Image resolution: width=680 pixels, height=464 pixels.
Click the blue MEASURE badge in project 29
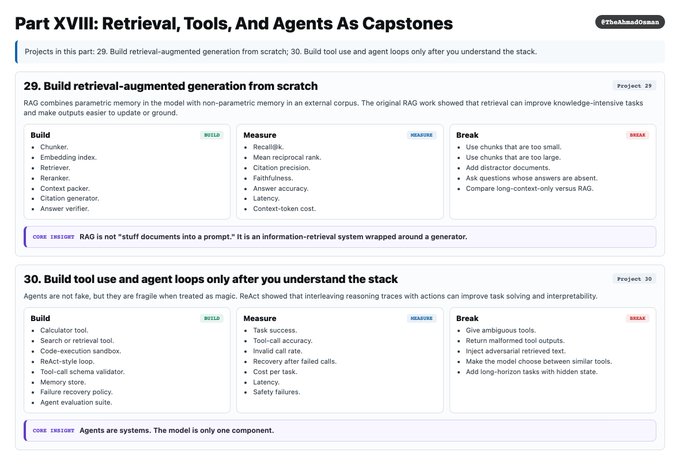point(422,135)
